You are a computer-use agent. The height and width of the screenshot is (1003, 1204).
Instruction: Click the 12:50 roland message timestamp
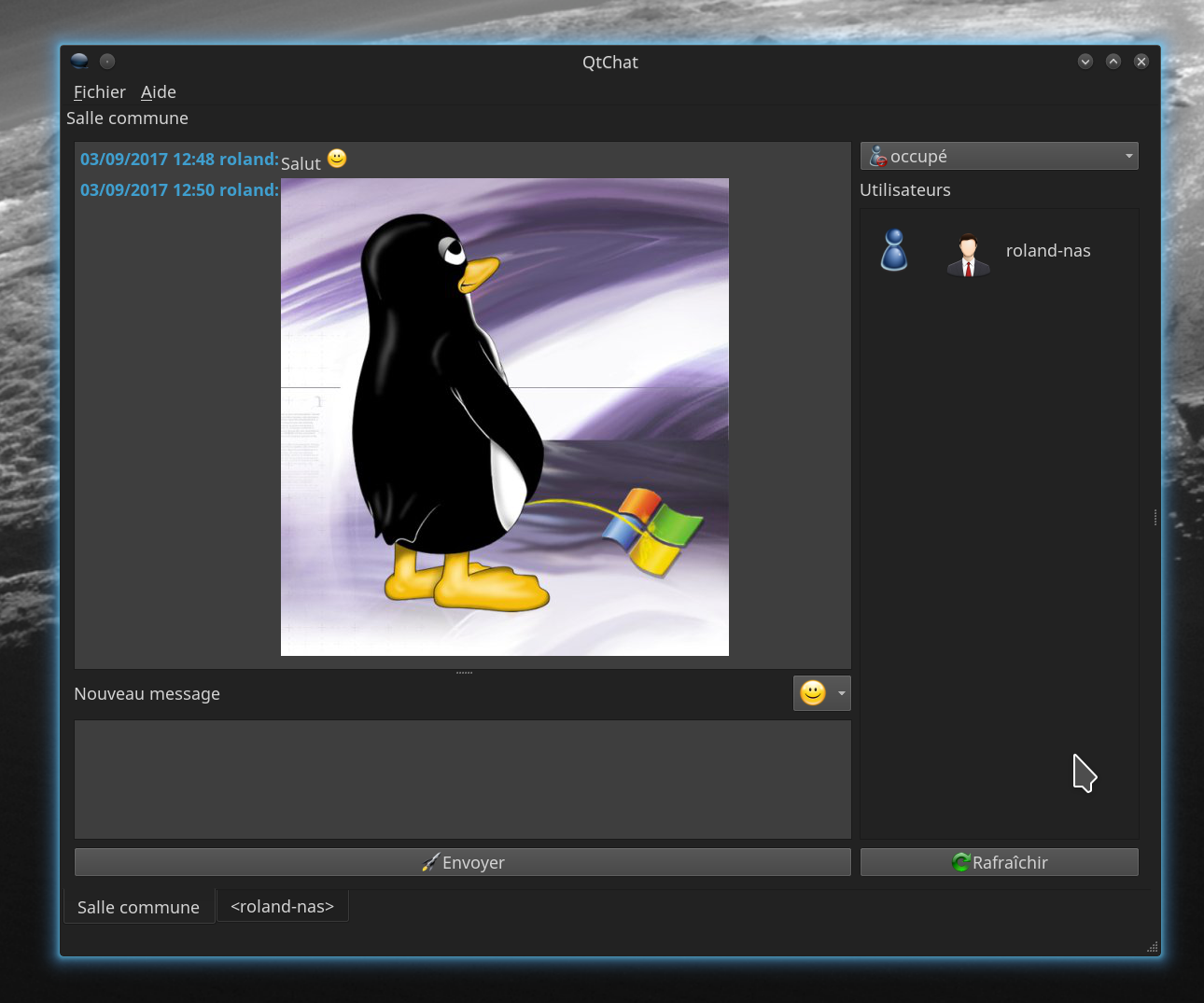pos(179,190)
